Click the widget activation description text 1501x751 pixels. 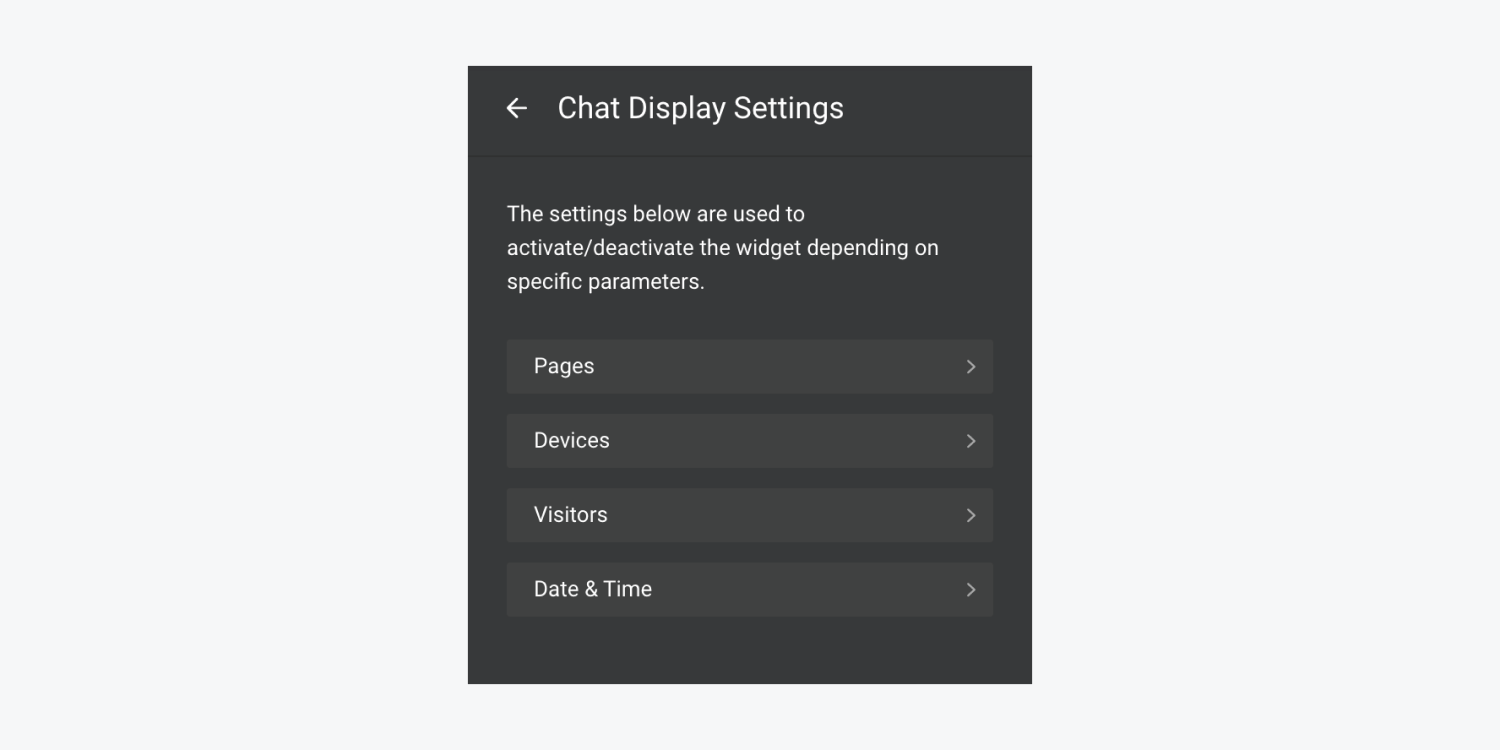coord(723,248)
